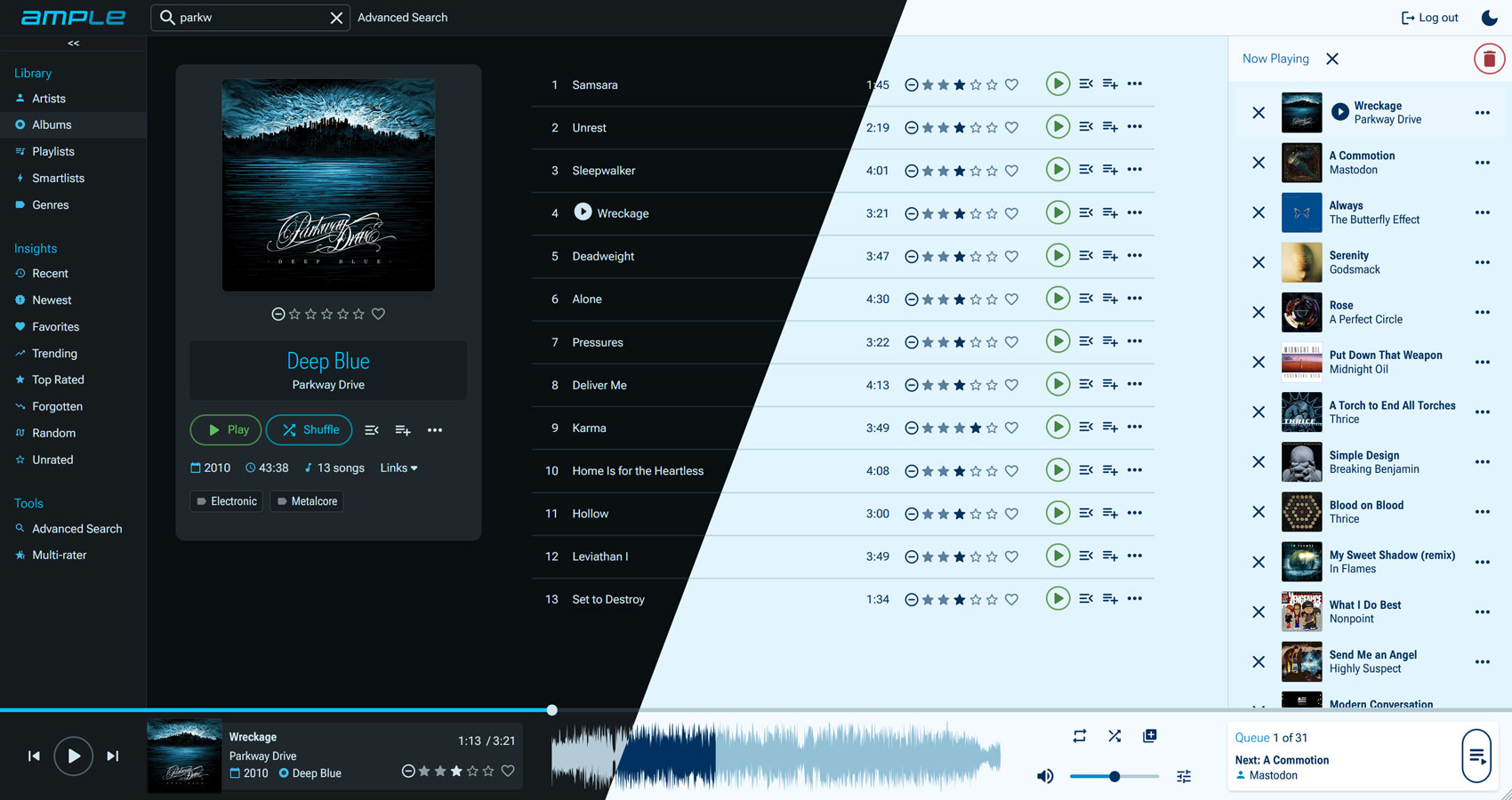Play the Wreckage track from the album list

point(1058,212)
